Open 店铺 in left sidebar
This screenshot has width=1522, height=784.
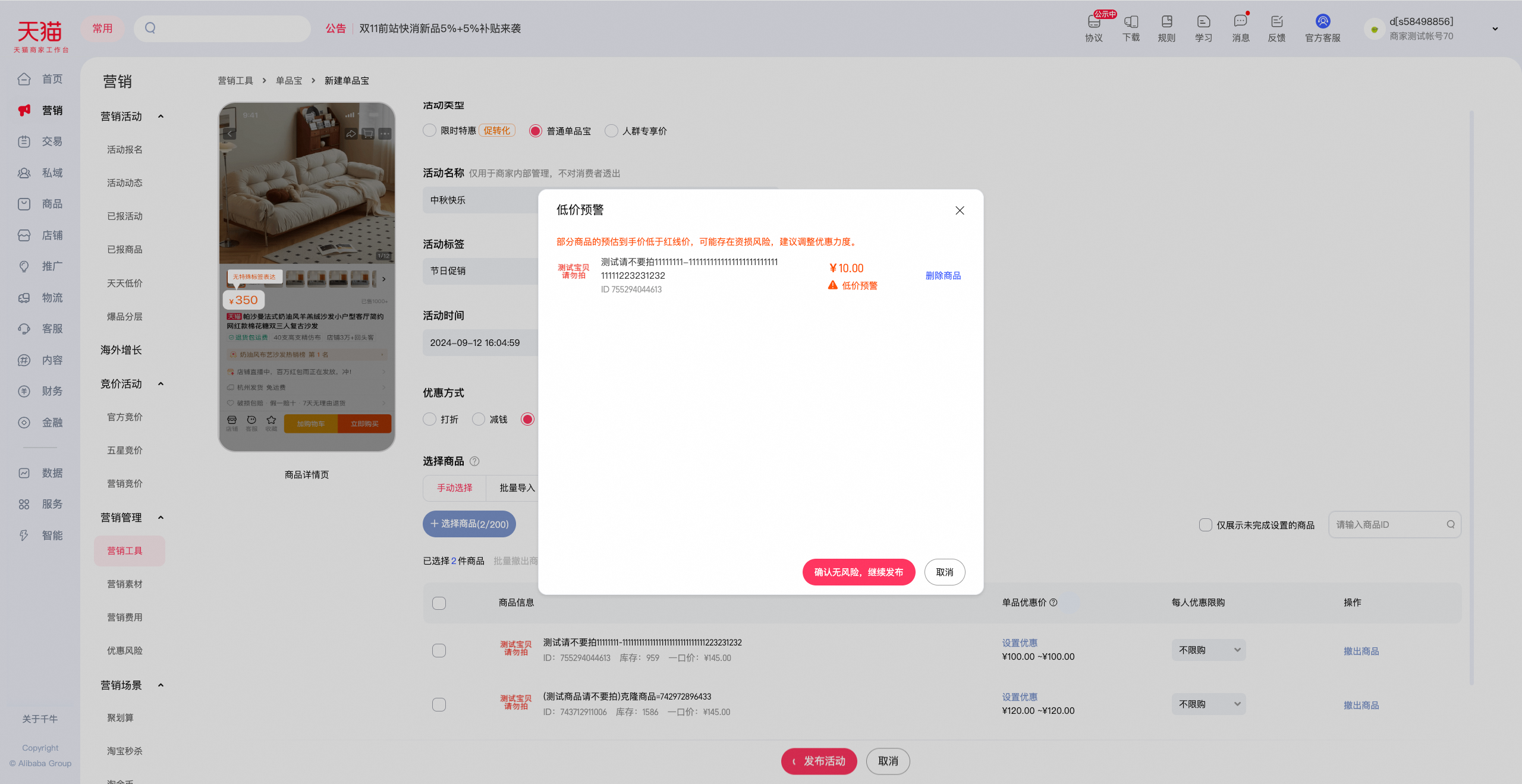(x=40, y=235)
